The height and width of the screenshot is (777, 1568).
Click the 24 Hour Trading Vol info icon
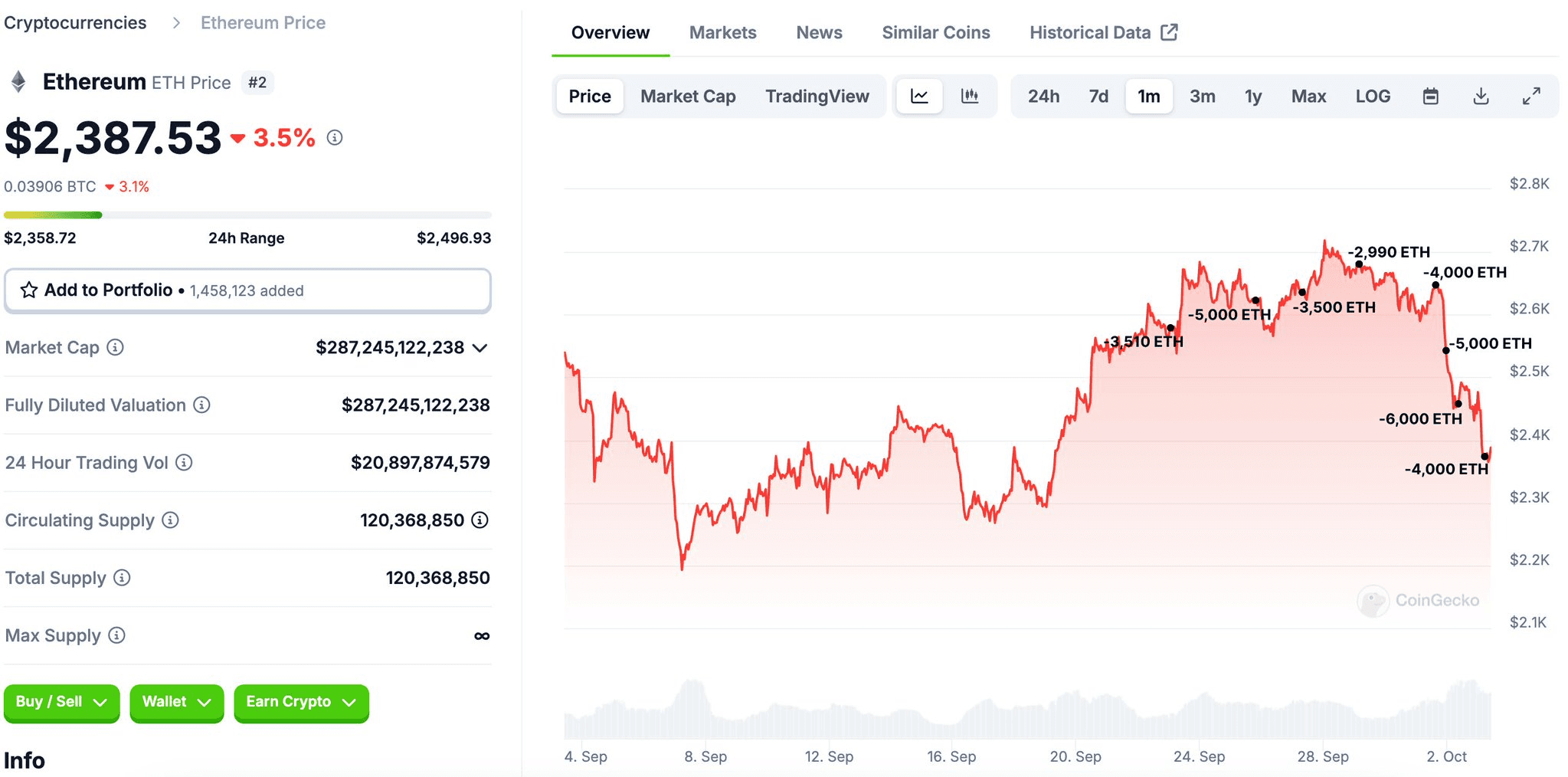tap(184, 462)
